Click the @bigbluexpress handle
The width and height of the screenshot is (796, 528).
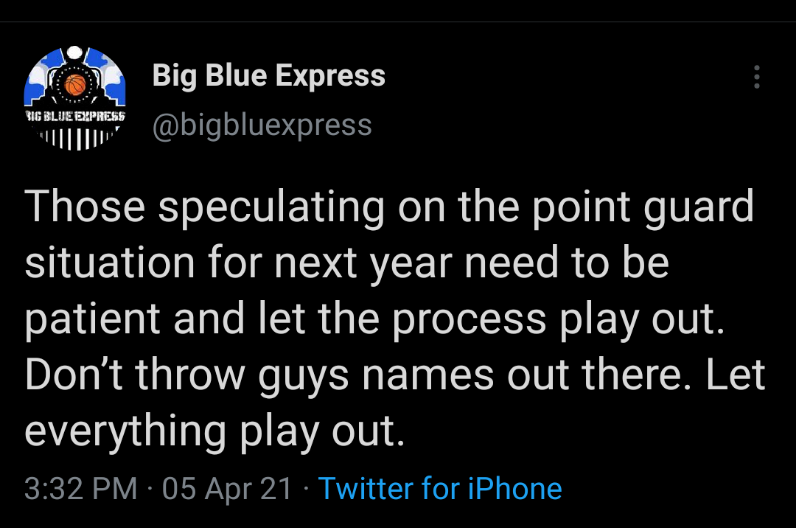click(x=261, y=125)
